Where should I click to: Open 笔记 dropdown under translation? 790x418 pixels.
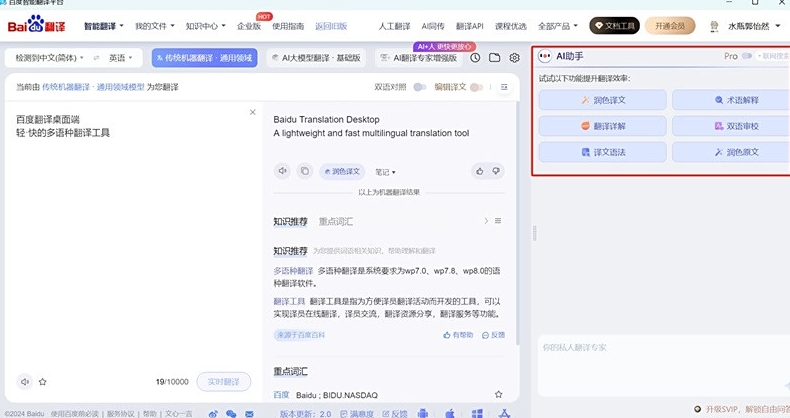(385, 172)
